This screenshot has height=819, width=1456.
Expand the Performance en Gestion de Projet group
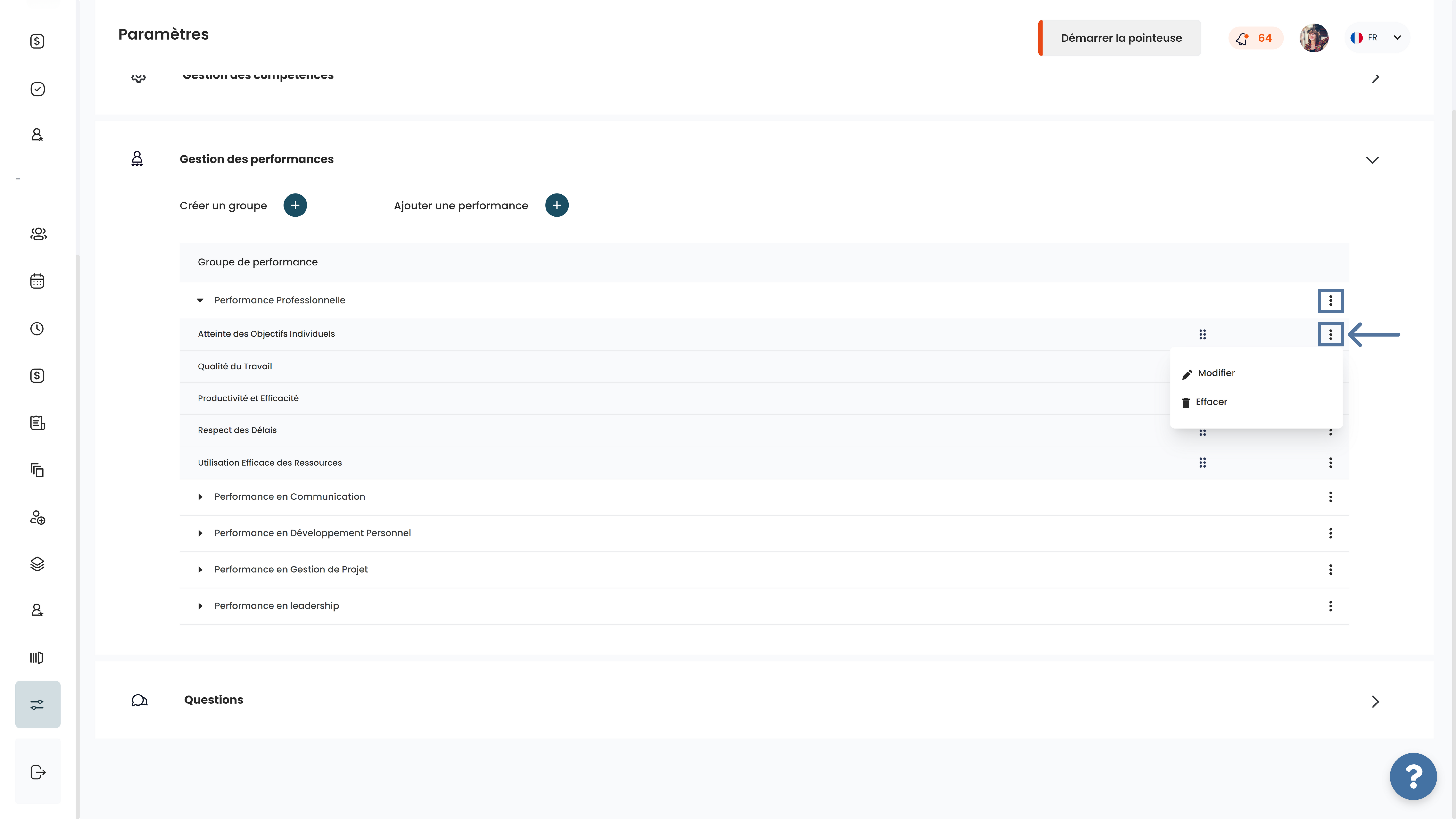point(200,570)
